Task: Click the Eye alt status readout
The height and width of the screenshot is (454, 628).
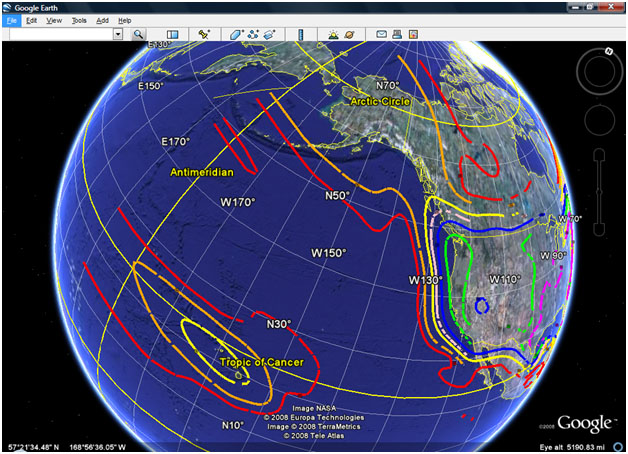Action: pos(572,447)
